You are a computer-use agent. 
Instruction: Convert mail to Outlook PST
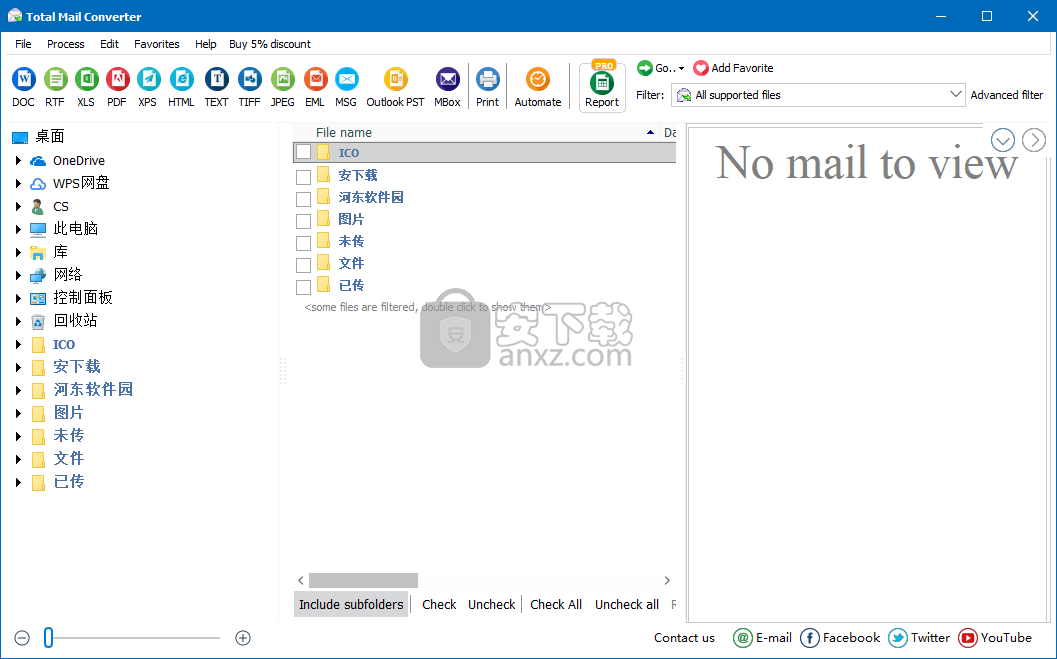coord(396,87)
